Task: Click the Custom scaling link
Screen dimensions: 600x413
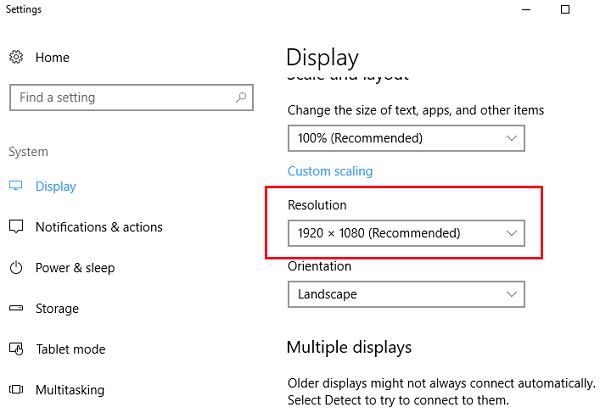Action: coord(330,171)
